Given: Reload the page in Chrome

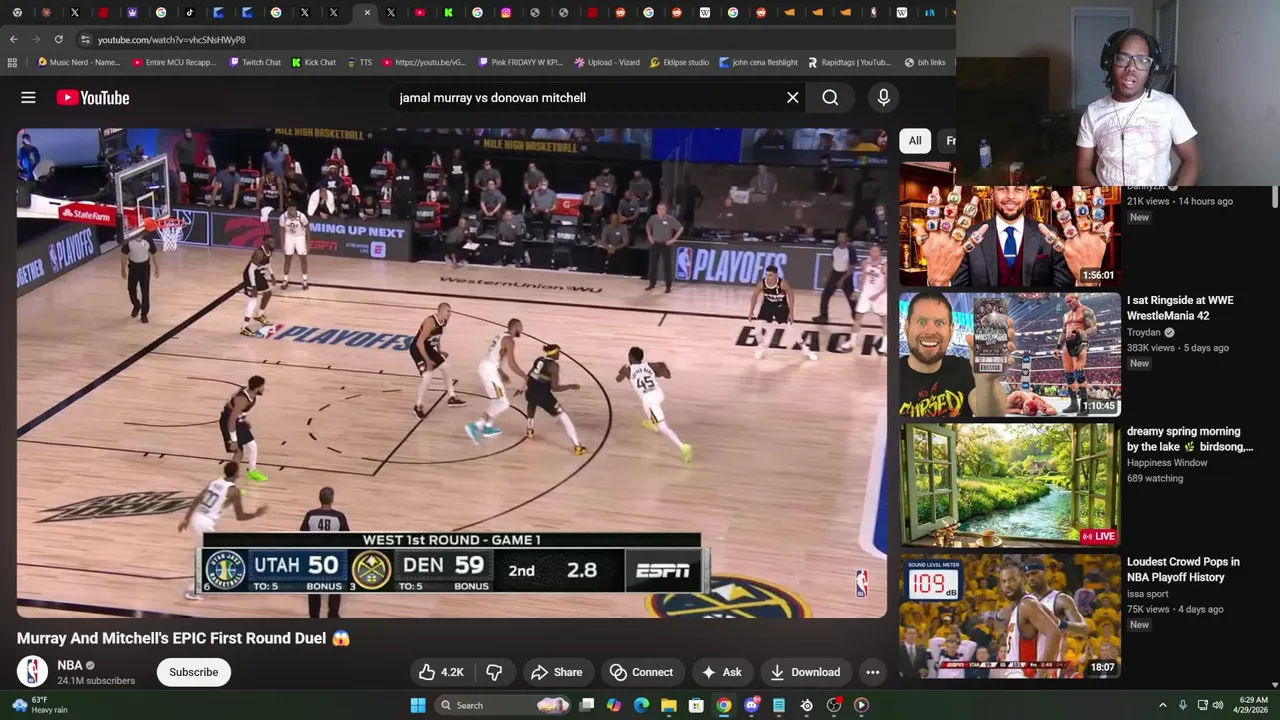Looking at the screenshot, I should point(59,39).
